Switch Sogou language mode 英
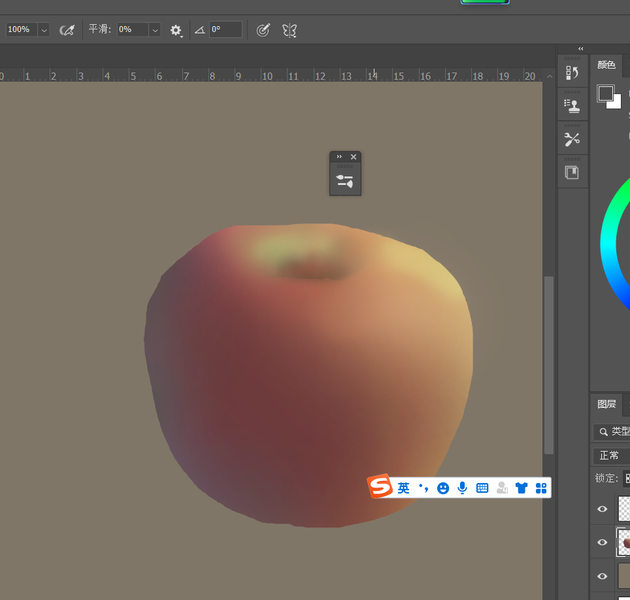Image resolution: width=630 pixels, height=600 pixels. click(403, 488)
